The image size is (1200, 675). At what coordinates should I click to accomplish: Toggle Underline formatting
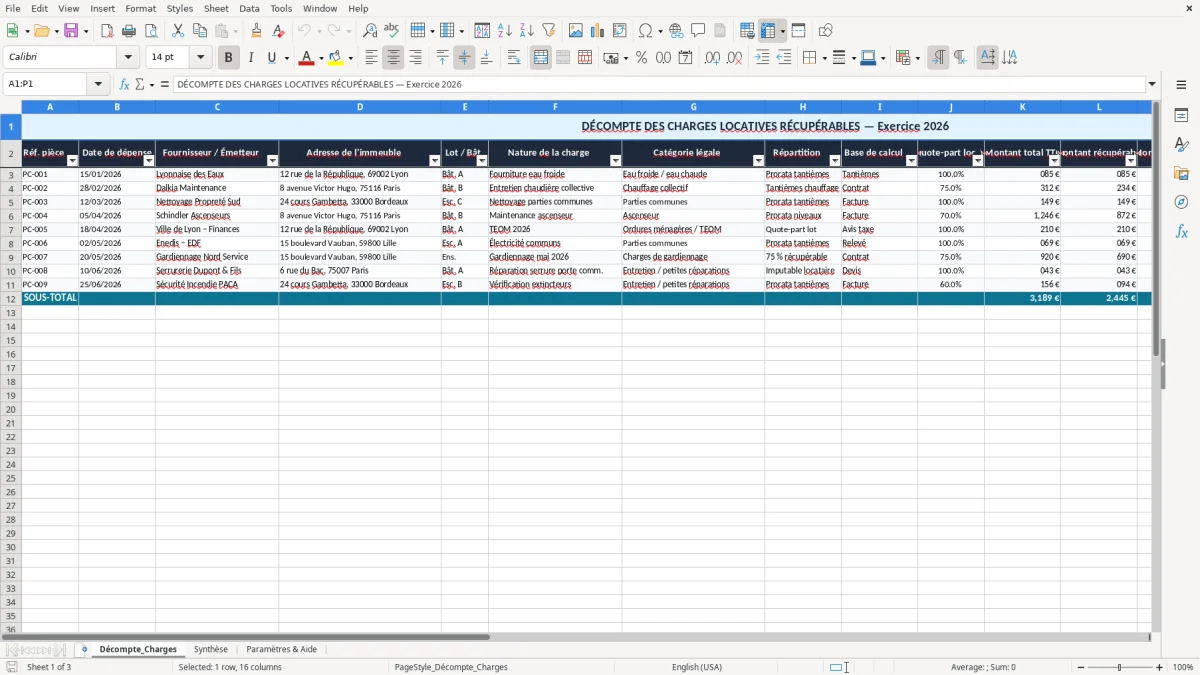click(272, 58)
